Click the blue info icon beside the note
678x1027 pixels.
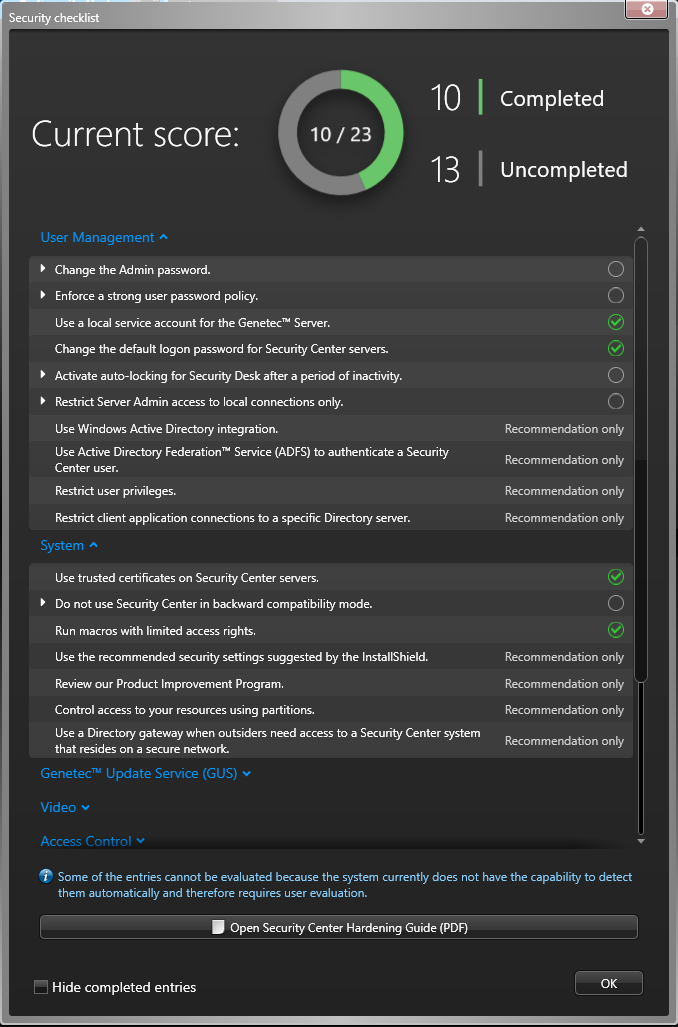coord(46,876)
